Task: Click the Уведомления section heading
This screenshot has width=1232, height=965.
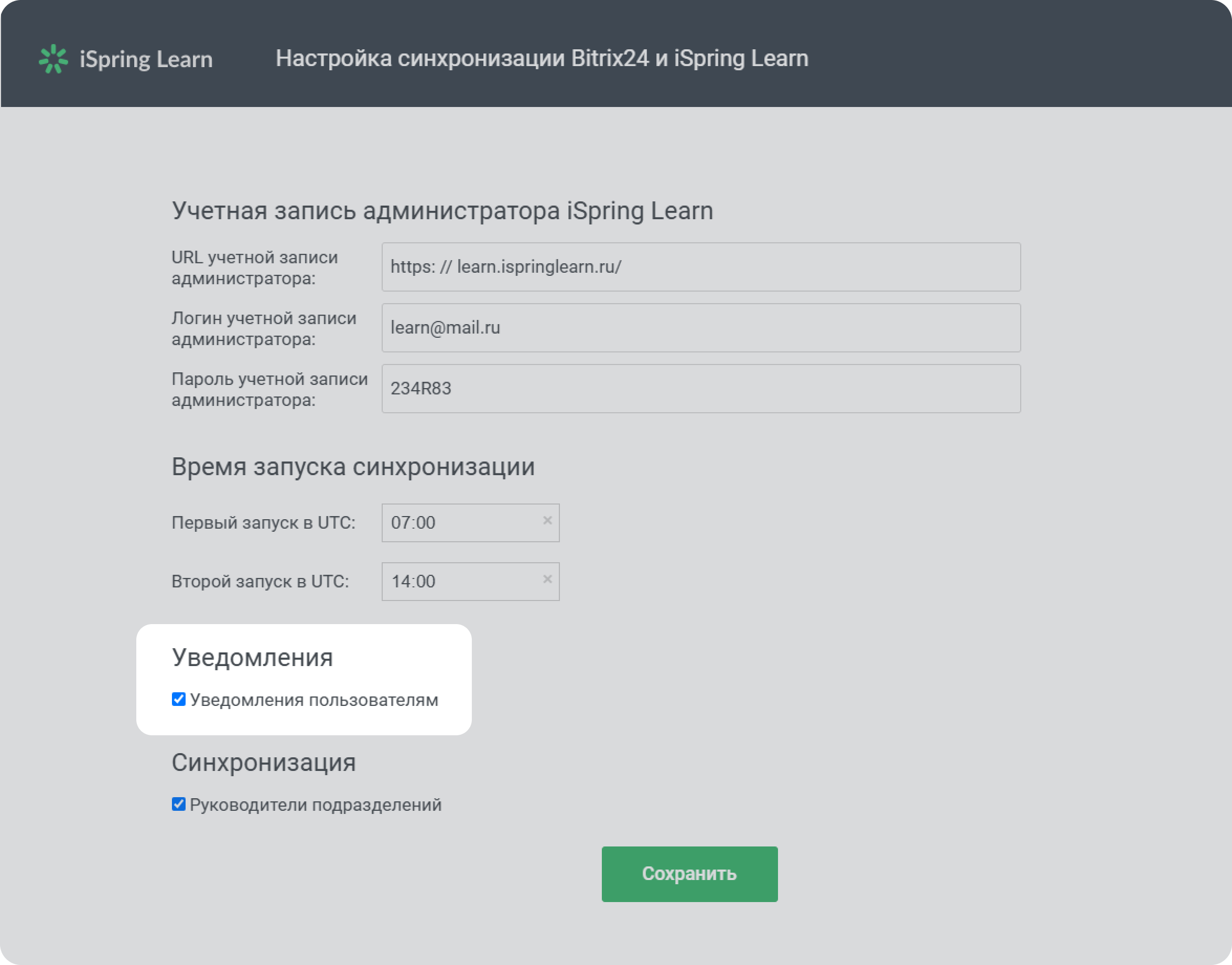Action: click(252, 658)
